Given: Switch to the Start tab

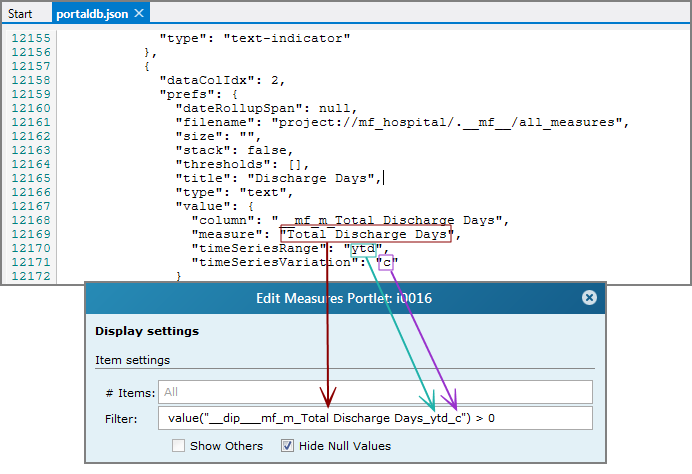Looking at the screenshot, I should click(20, 14).
